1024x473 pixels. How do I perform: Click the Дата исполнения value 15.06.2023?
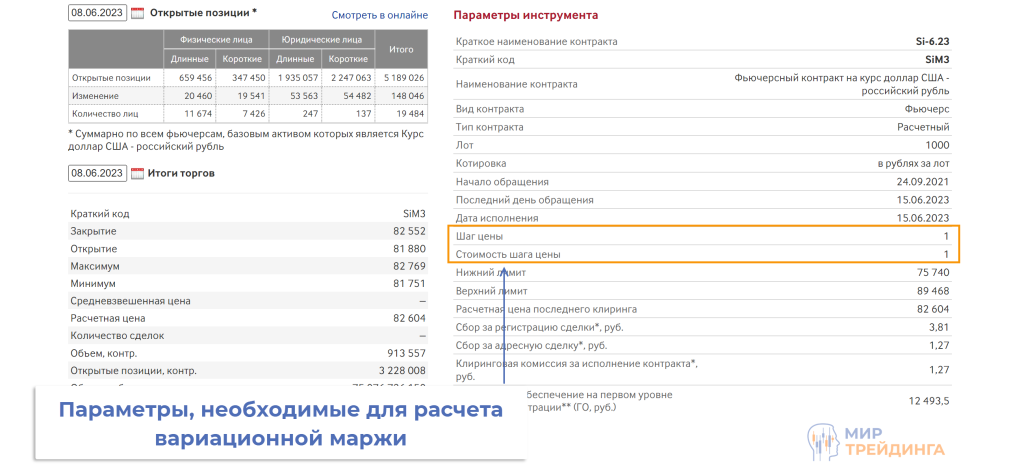[x=922, y=218]
